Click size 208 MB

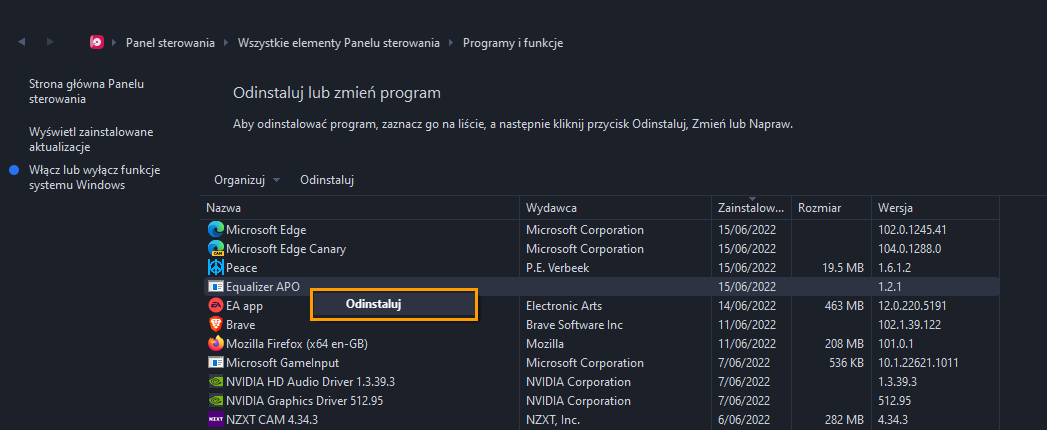click(846, 345)
